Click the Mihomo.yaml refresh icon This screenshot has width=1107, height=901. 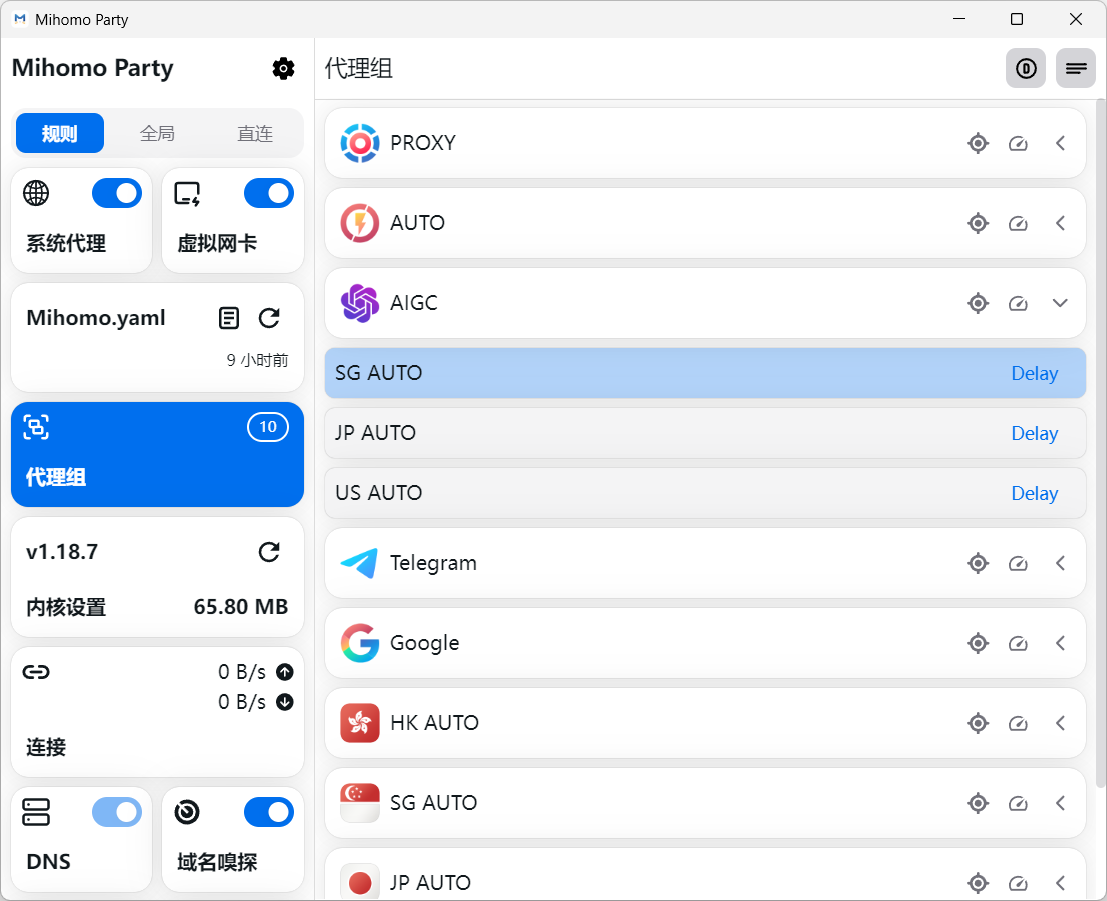(x=269, y=318)
